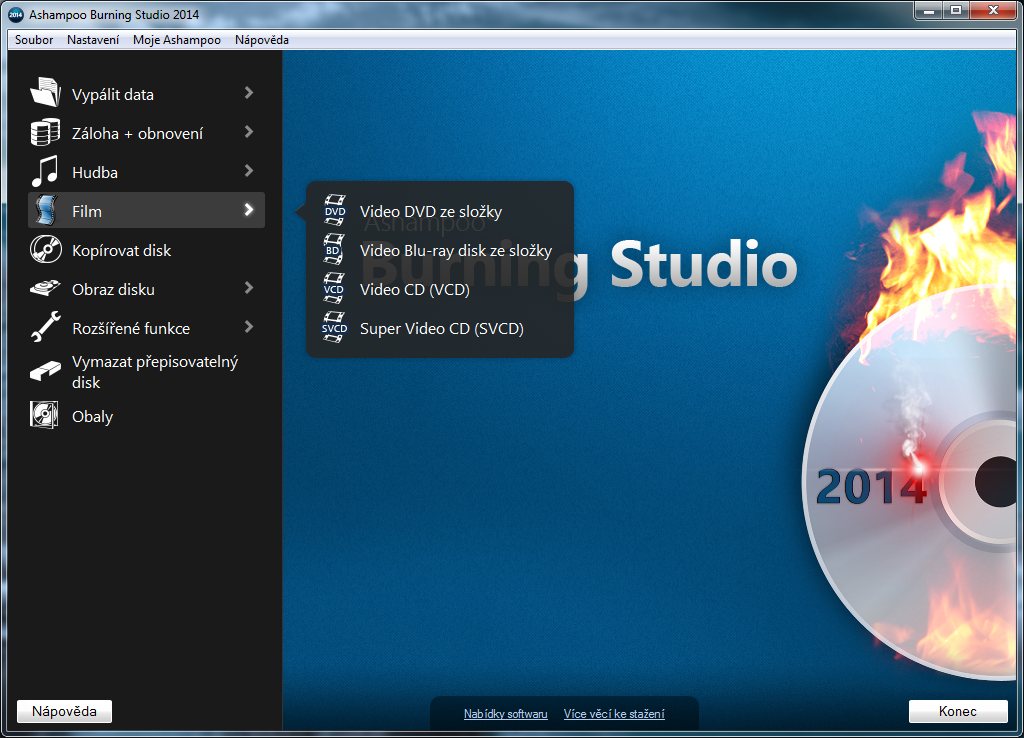Click the VCD film icon

(x=334, y=289)
